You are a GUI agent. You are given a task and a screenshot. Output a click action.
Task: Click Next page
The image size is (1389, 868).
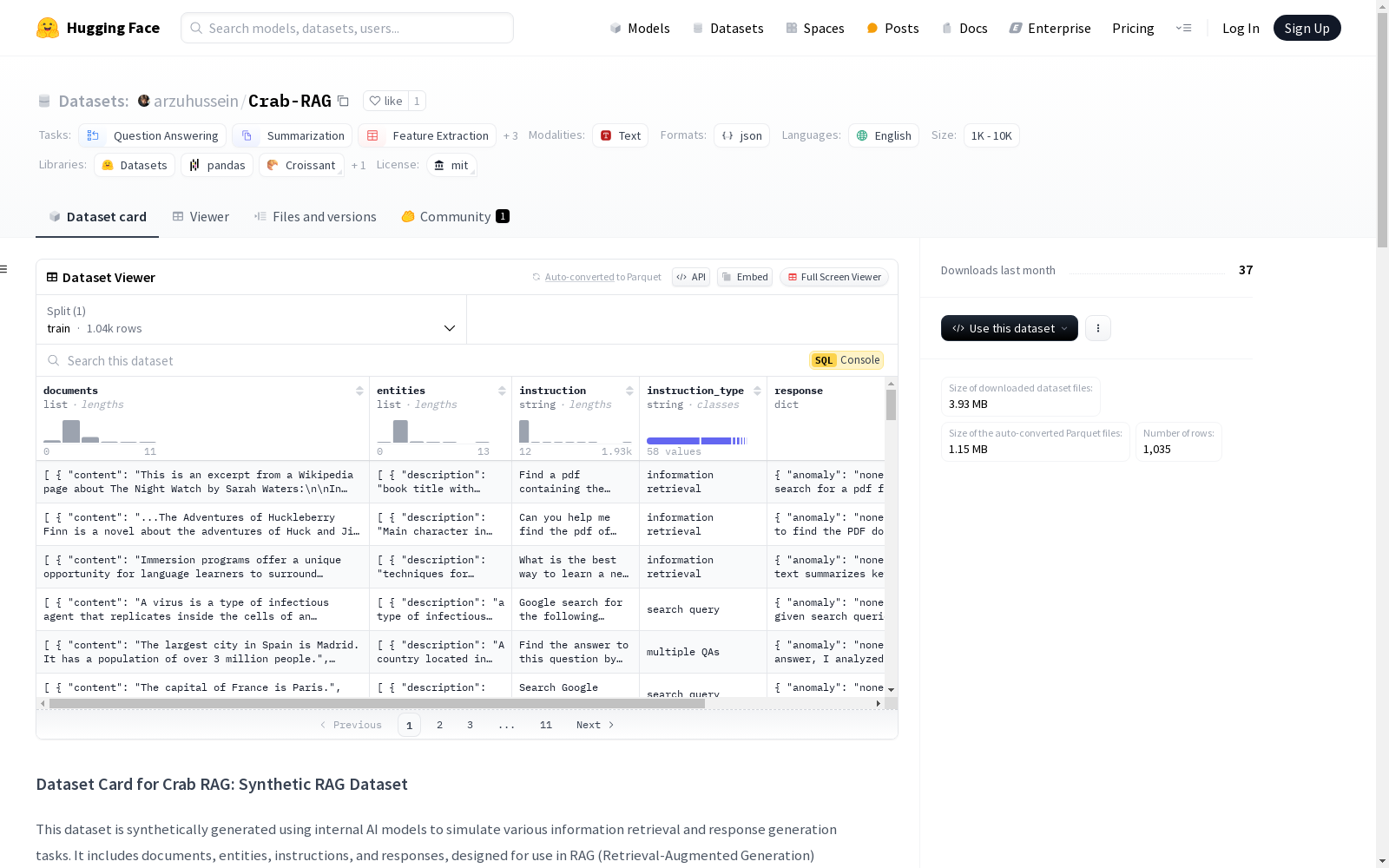coord(596,725)
